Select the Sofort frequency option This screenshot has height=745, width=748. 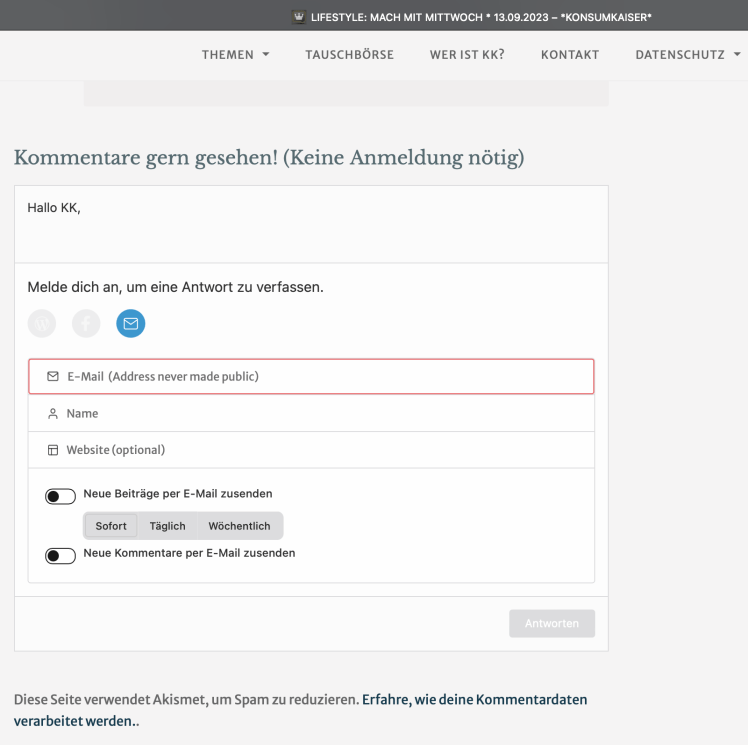(111, 526)
